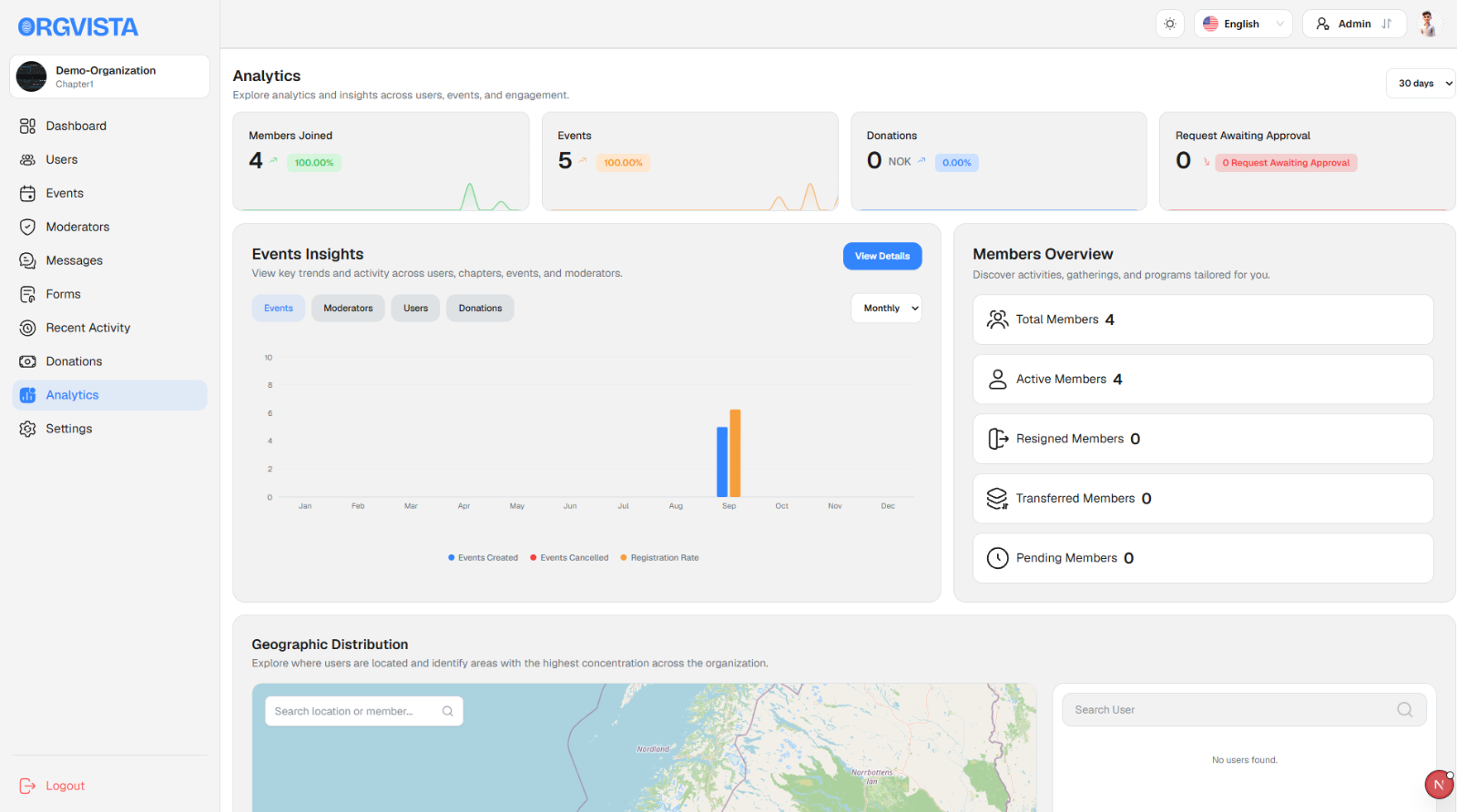1457x812 pixels.
Task: Click the Pending Members clock icon
Action: [x=998, y=558]
